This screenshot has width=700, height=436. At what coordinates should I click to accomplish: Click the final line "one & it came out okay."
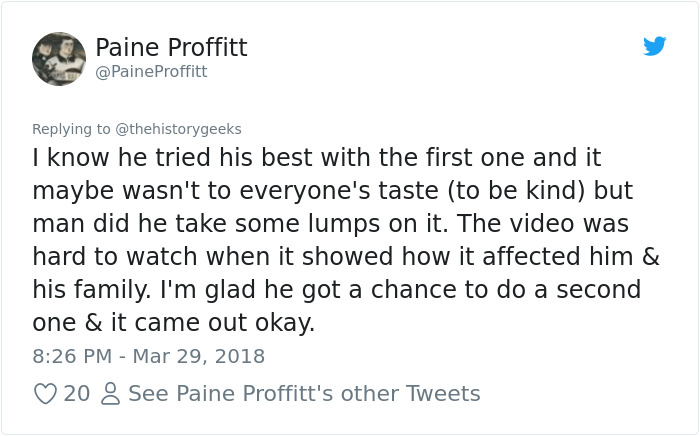(173, 323)
